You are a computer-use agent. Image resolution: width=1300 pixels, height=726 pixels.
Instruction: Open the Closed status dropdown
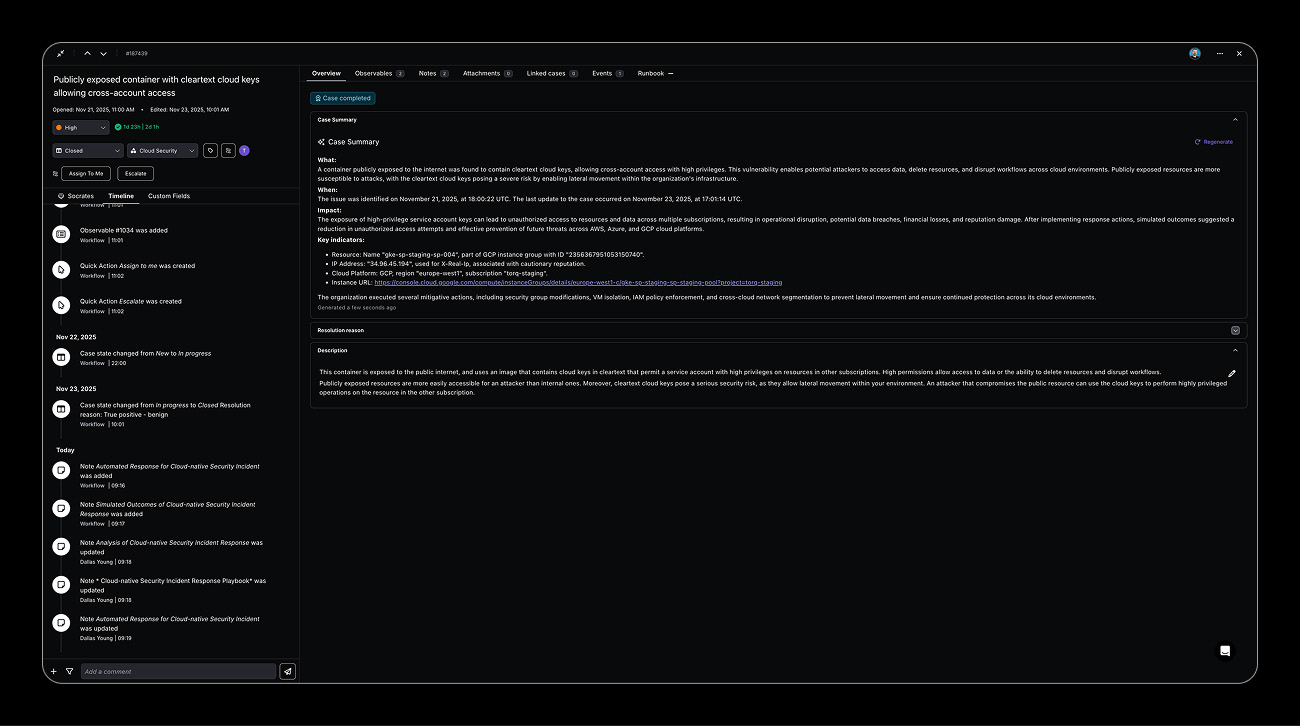tap(88, 151)
